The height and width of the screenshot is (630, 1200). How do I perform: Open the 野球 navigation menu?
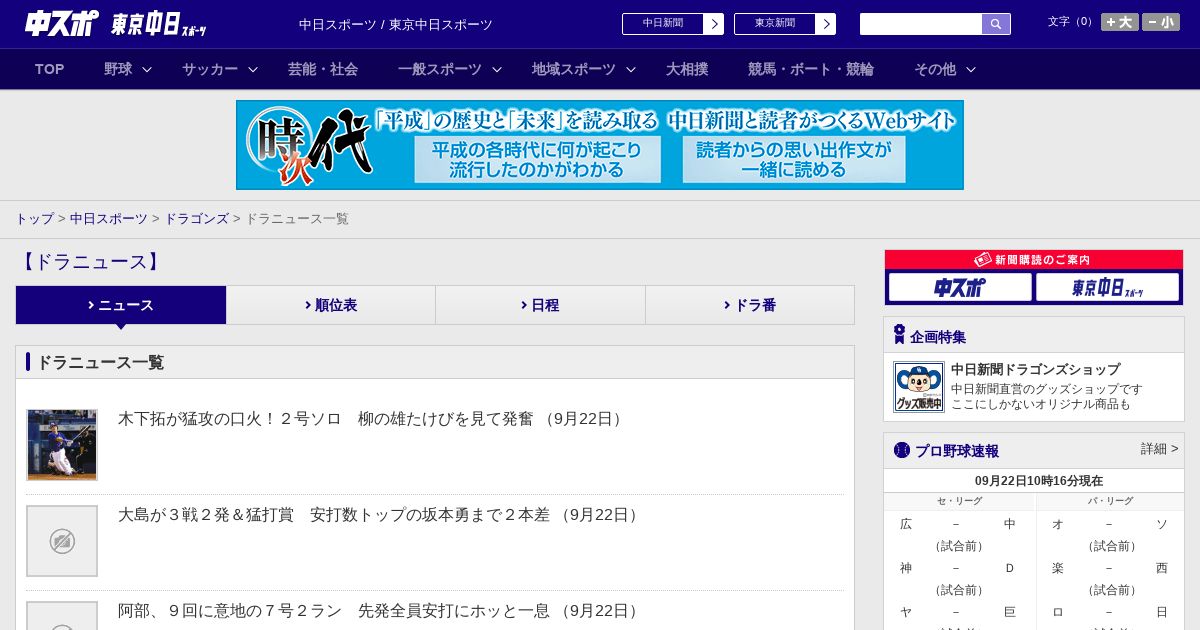click(118, 69)
